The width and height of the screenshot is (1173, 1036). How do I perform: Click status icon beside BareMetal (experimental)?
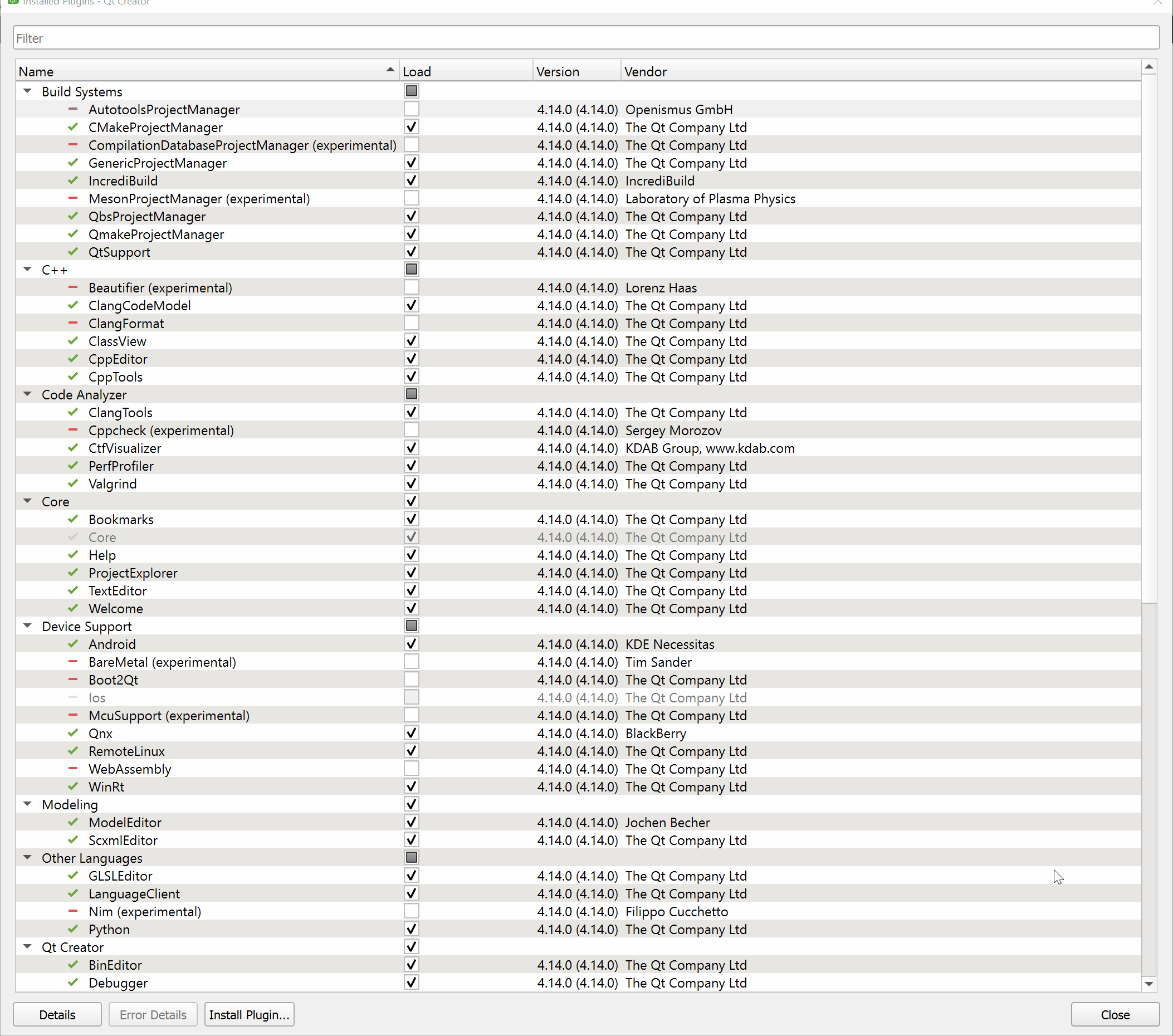tap(73, 662)
